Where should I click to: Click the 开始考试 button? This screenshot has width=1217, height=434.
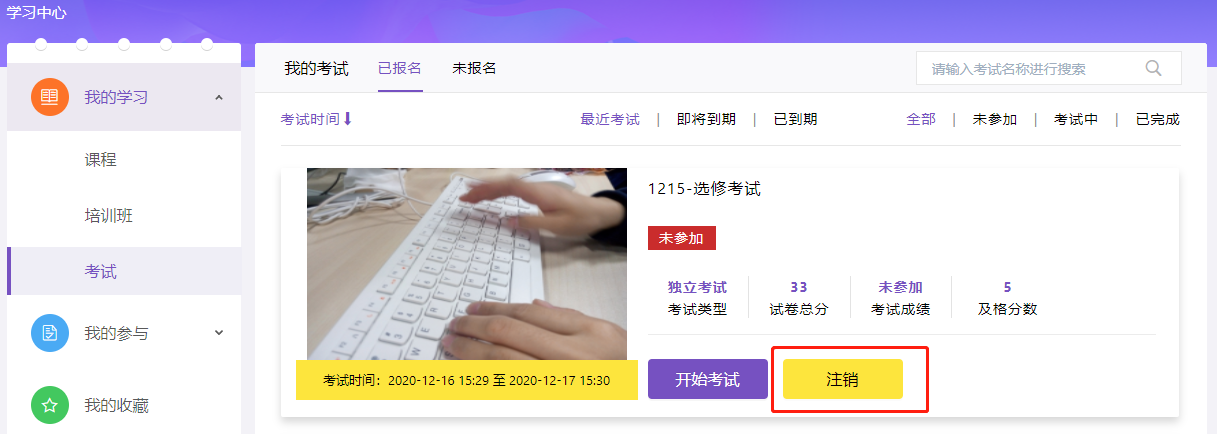click(707, 379)
